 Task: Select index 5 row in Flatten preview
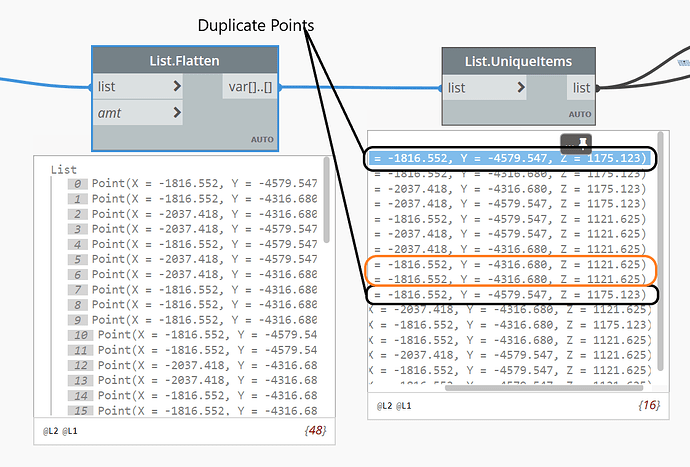(192, 259)
